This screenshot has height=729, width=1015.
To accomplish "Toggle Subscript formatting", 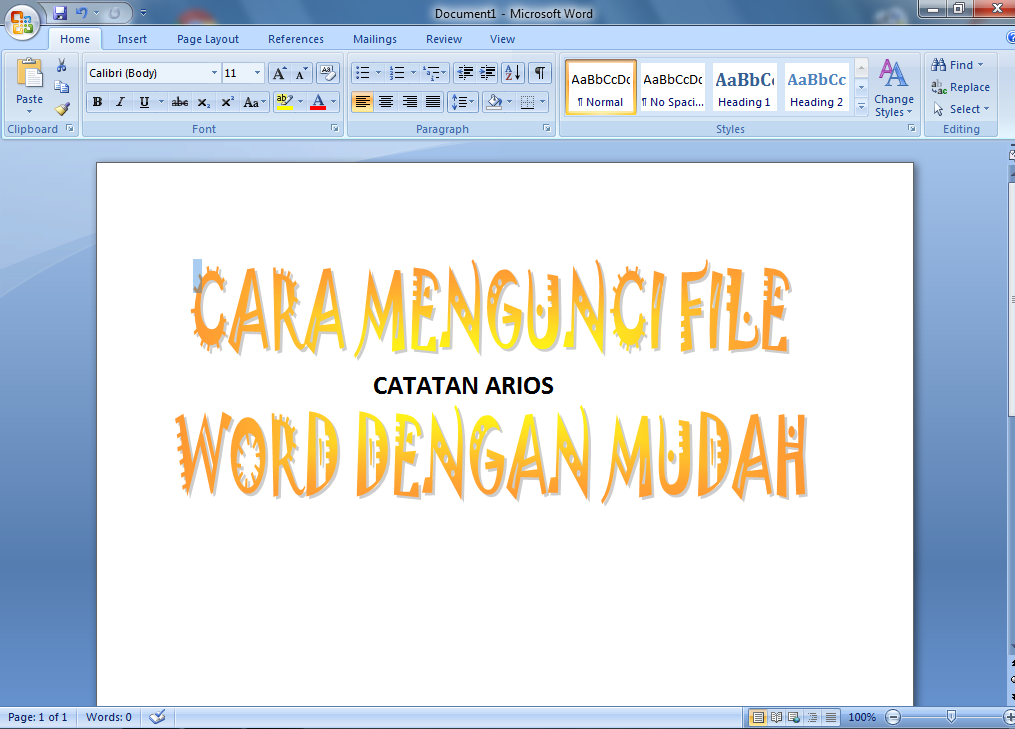I will tap(203, 102).
